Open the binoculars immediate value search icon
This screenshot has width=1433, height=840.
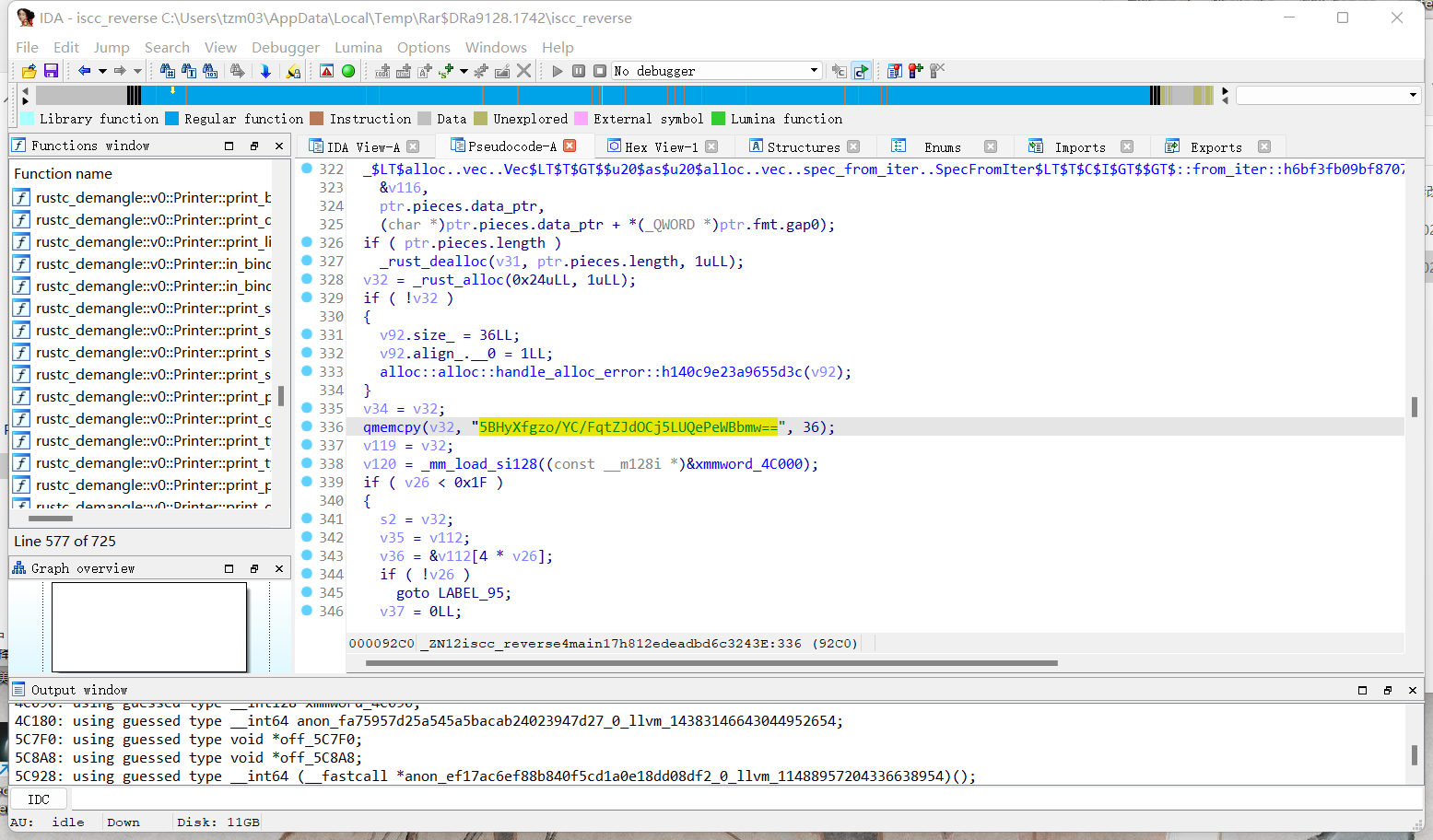(x=168, y=71)
